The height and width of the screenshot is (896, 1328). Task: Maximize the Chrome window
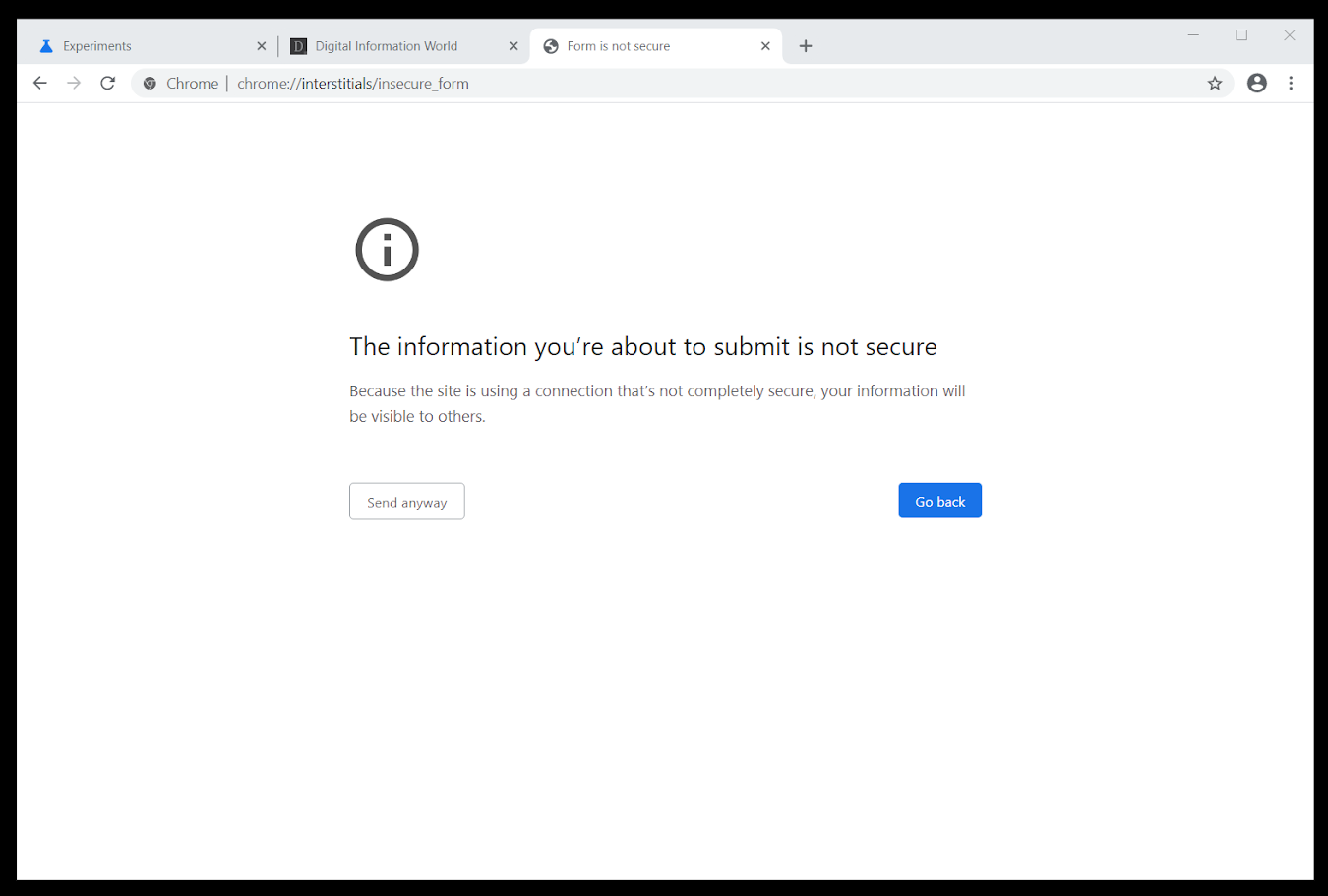[x=1241, y=35]
